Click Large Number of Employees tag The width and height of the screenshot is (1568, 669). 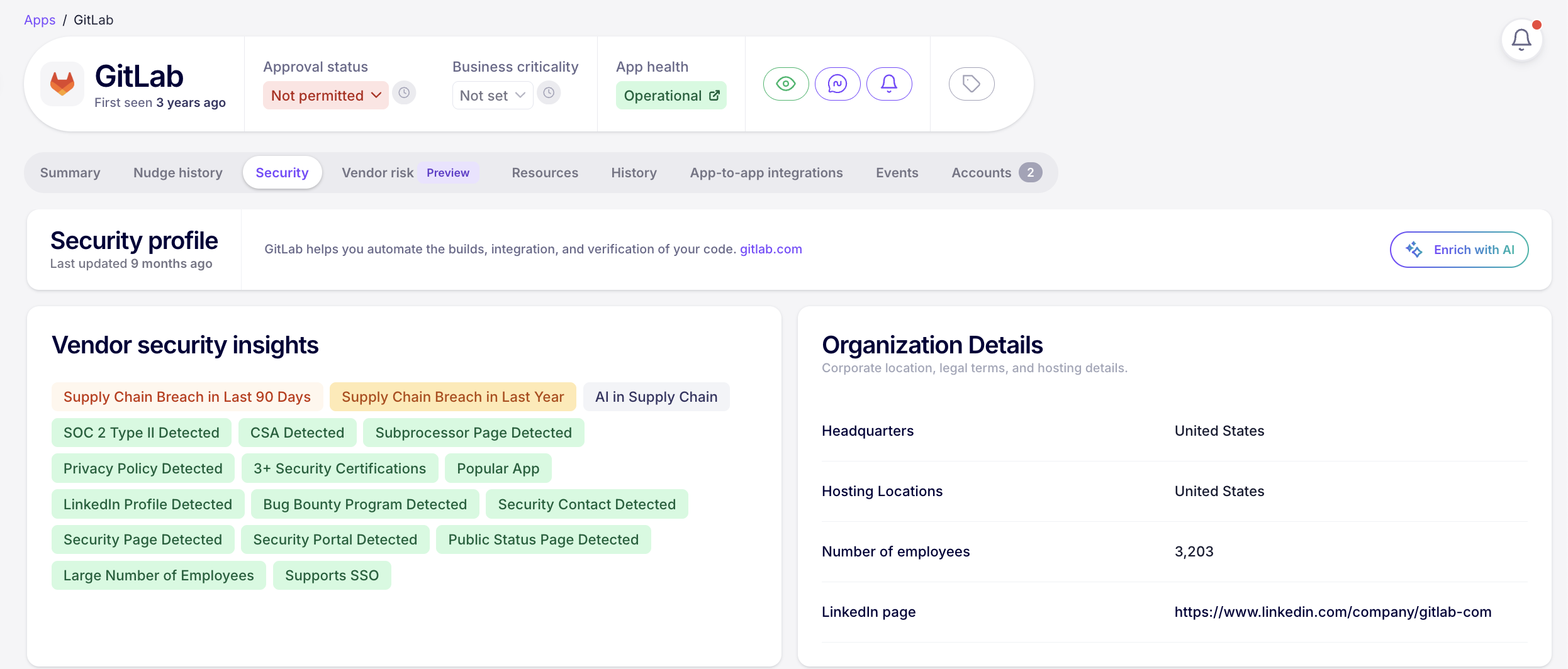pyautogui.click(x=159, y=575)
